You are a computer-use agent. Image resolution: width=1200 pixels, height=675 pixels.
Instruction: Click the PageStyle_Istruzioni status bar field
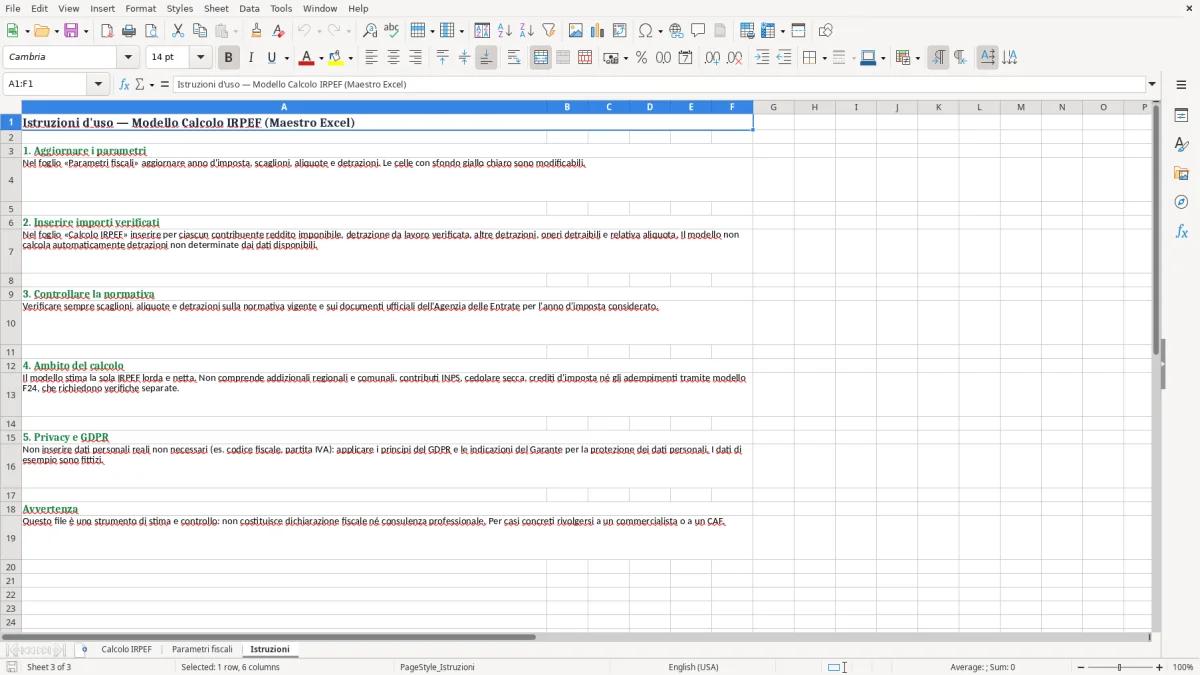[437, 667]
